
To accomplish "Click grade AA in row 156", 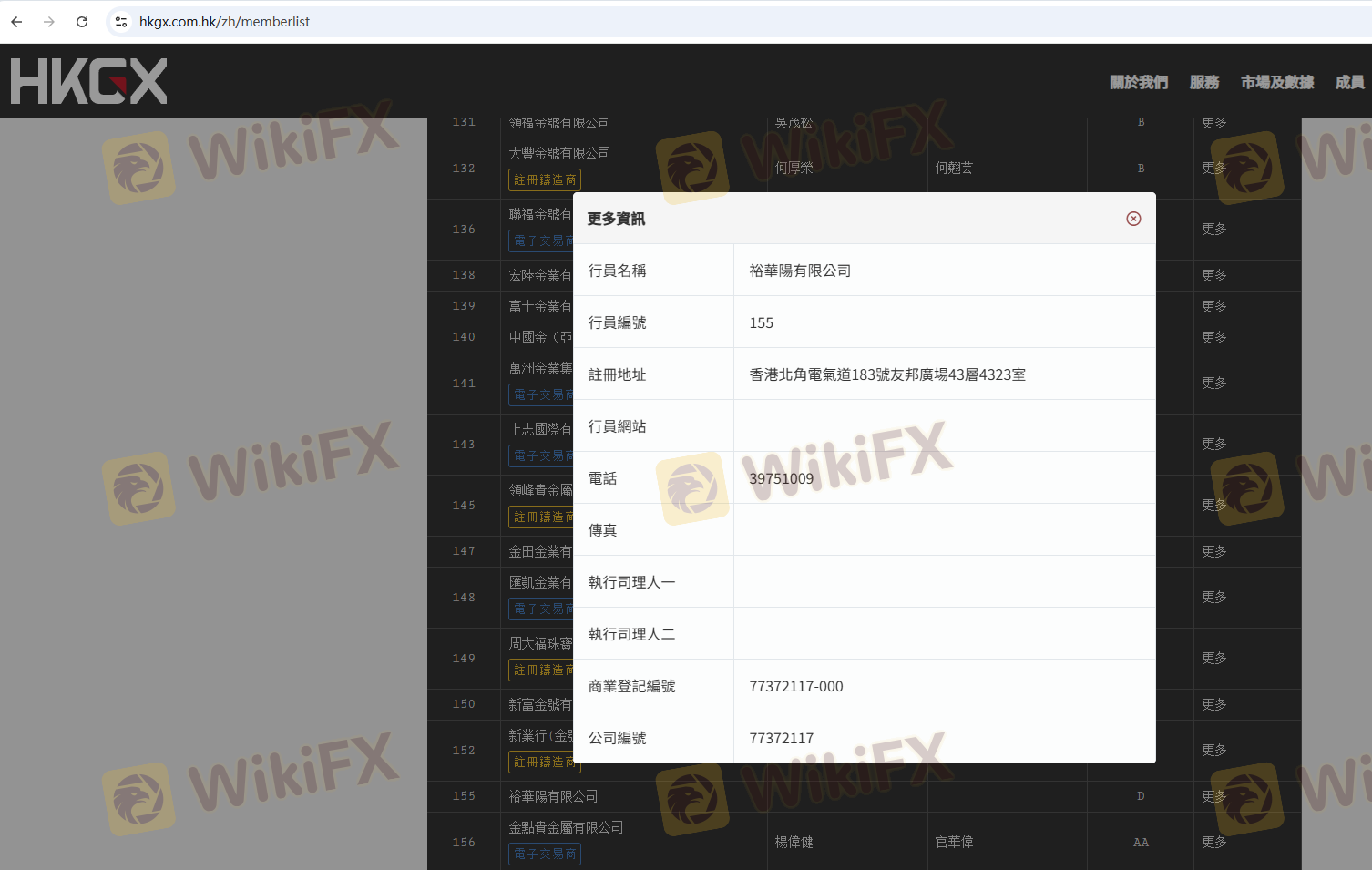I will point(1141,843).
